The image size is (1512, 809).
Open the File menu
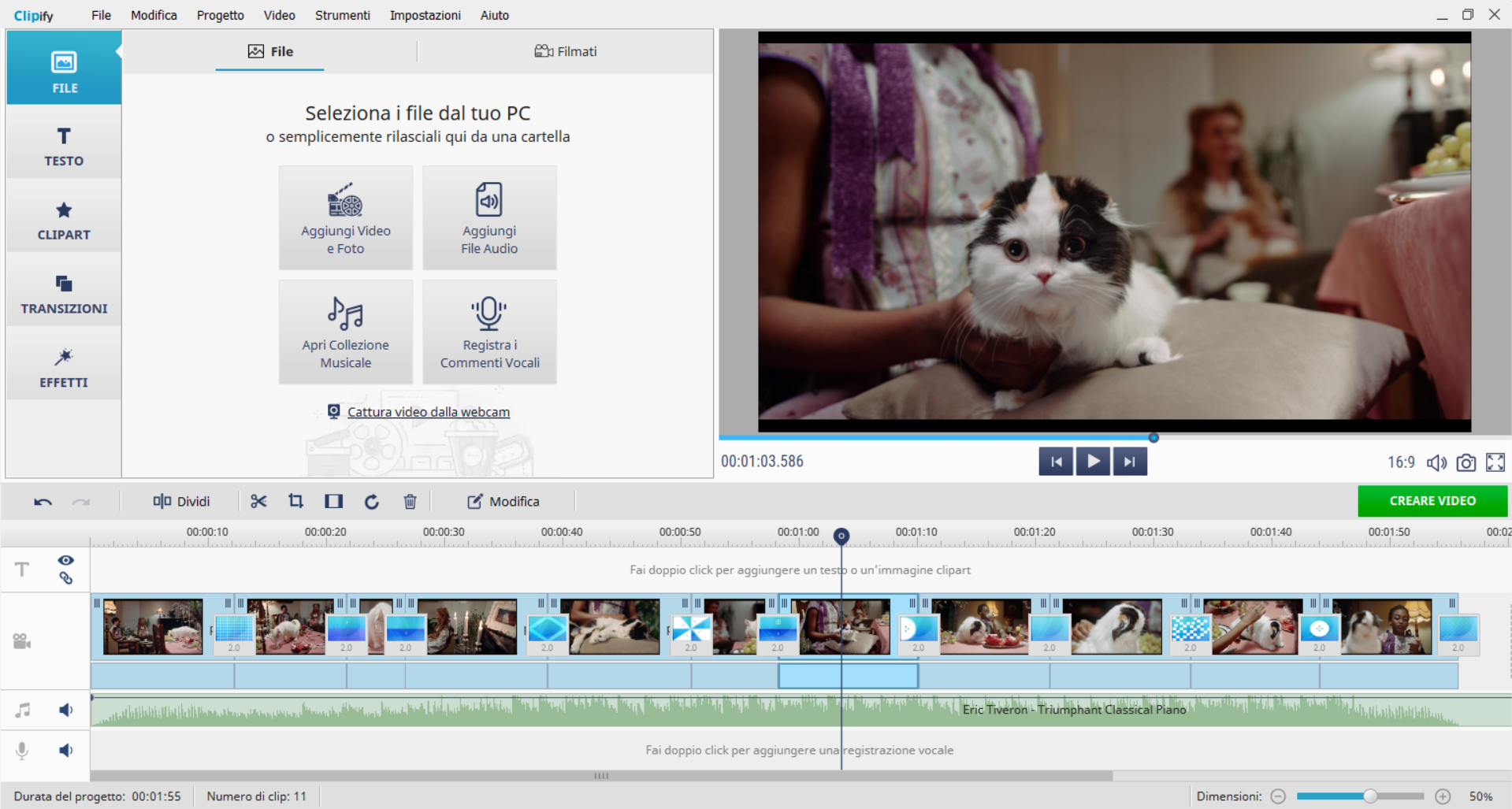pos(101,15)
